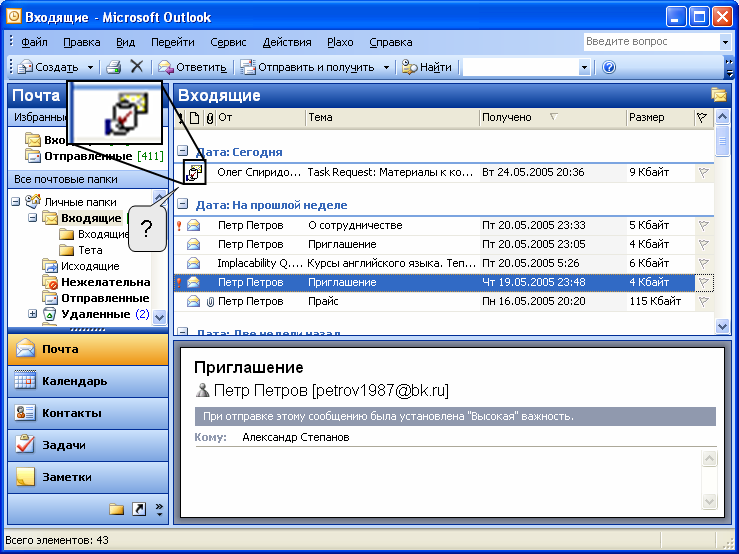Viewport: 739px width, 554px height.
Task: Open the shortcuts icon at bottom of navigation pane
Action: pos(139,509)
